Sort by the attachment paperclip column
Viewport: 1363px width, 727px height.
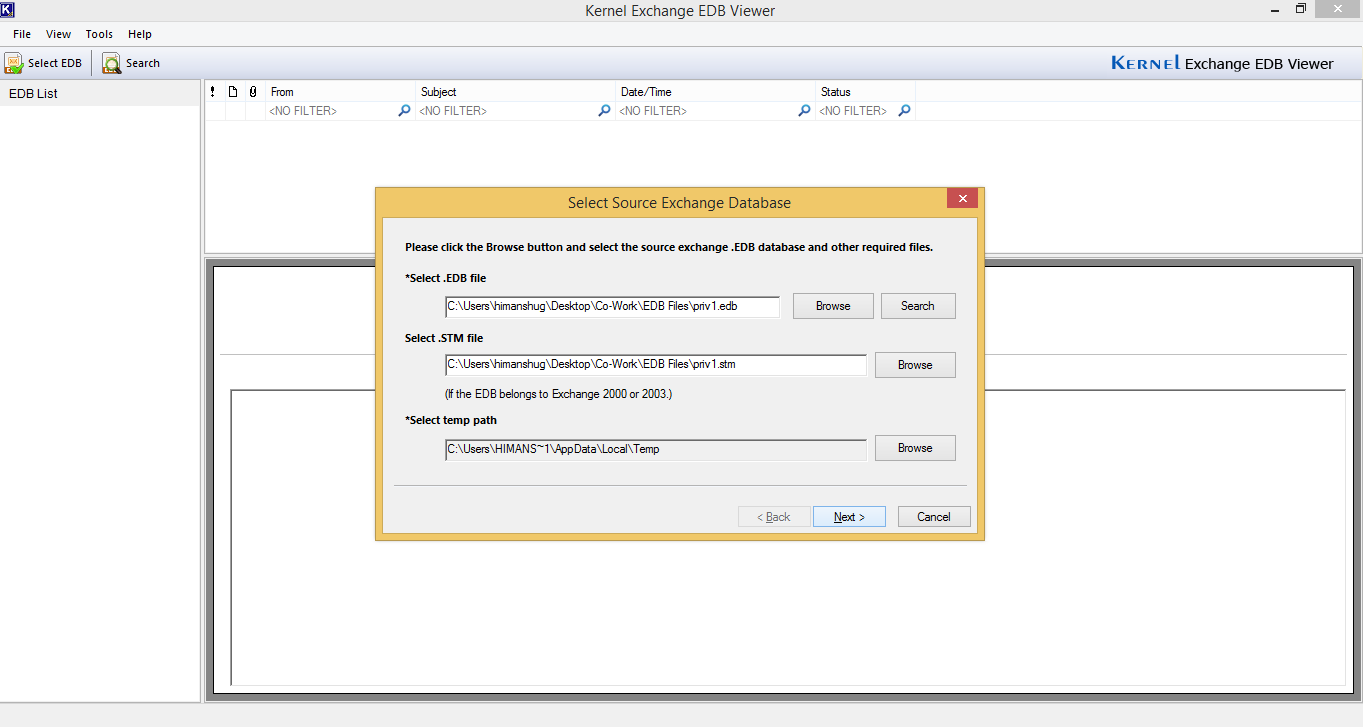[254, 91]
